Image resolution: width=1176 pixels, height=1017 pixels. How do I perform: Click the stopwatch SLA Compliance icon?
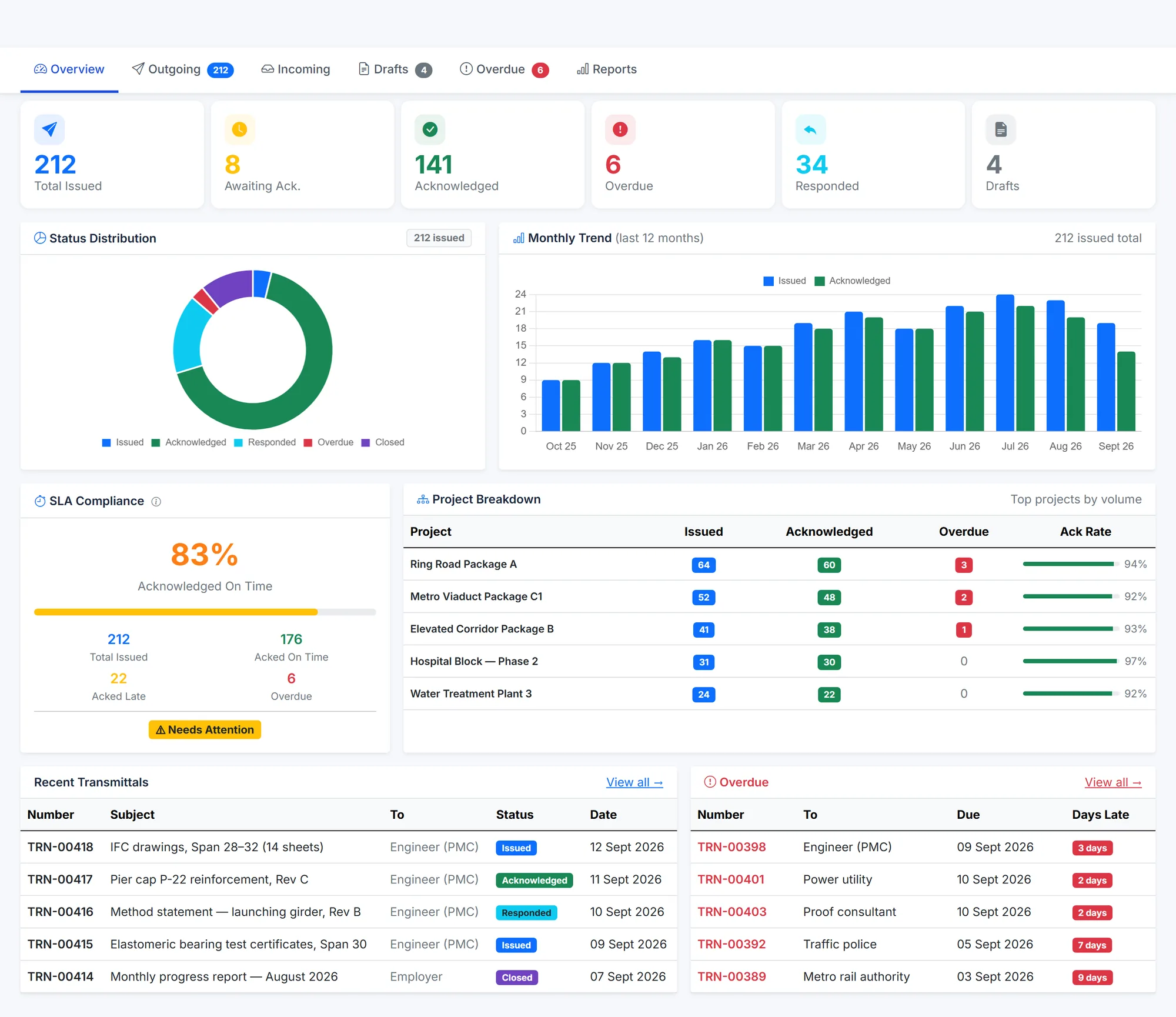[40, 501]
